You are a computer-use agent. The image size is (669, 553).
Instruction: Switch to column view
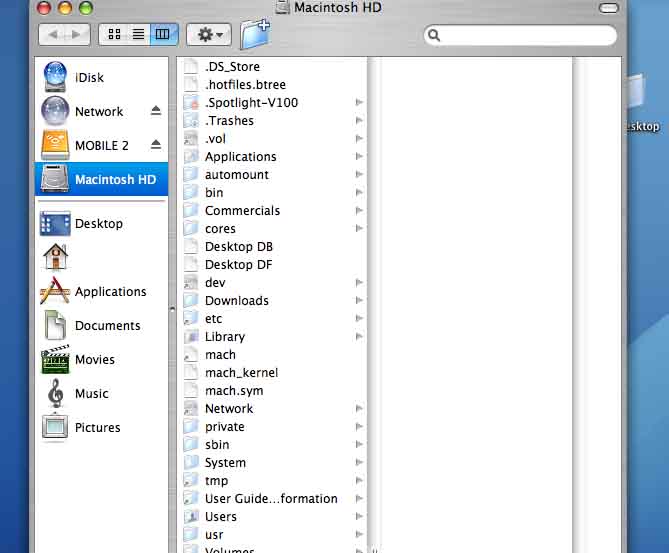pos(163,34)
